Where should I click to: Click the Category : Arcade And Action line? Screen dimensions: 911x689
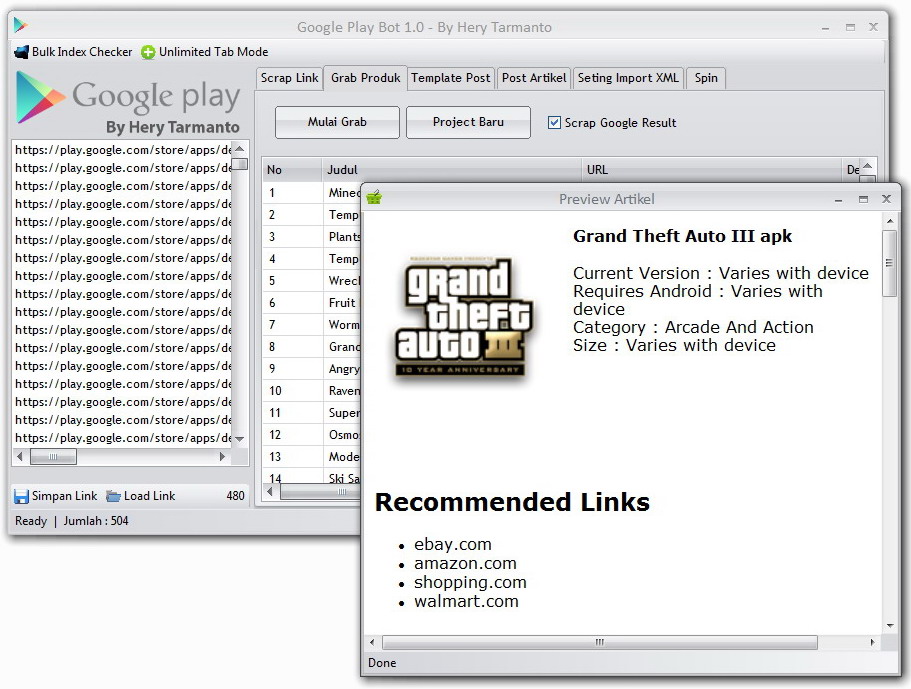(693, 327)
